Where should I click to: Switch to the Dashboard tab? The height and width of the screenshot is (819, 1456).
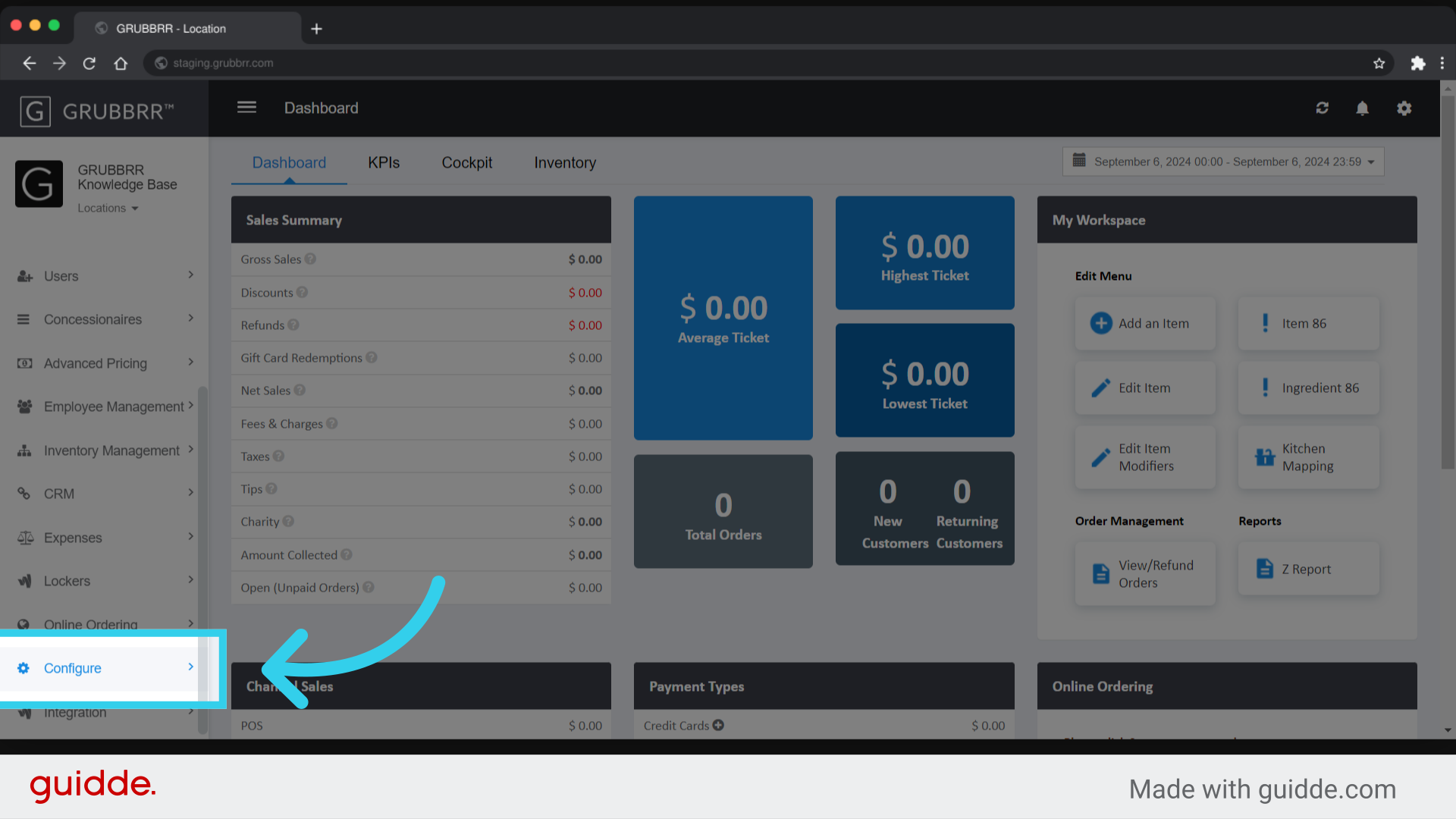[x=289, y=162]
